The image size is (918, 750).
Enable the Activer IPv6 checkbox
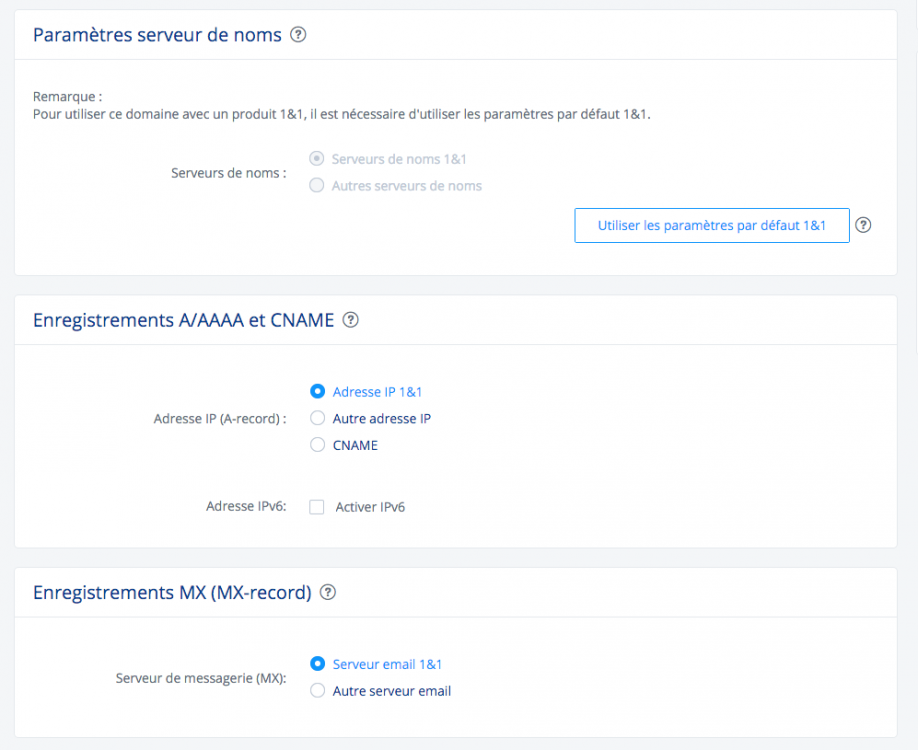(317, 507)
